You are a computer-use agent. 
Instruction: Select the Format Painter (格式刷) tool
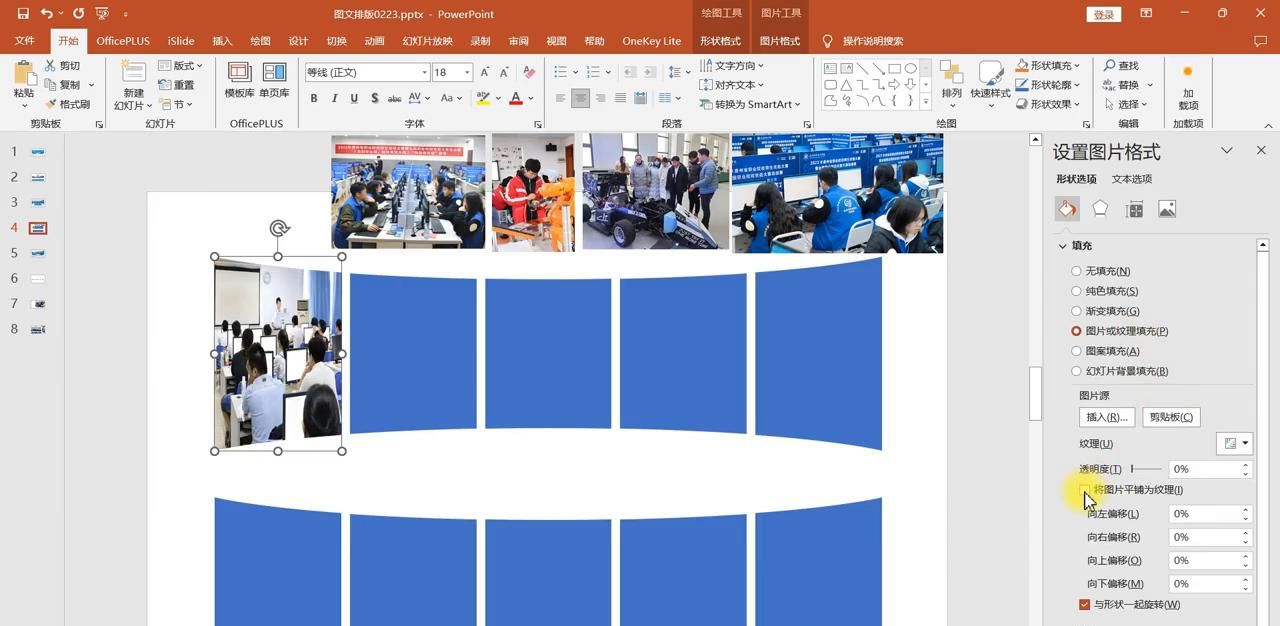[67, 104]
